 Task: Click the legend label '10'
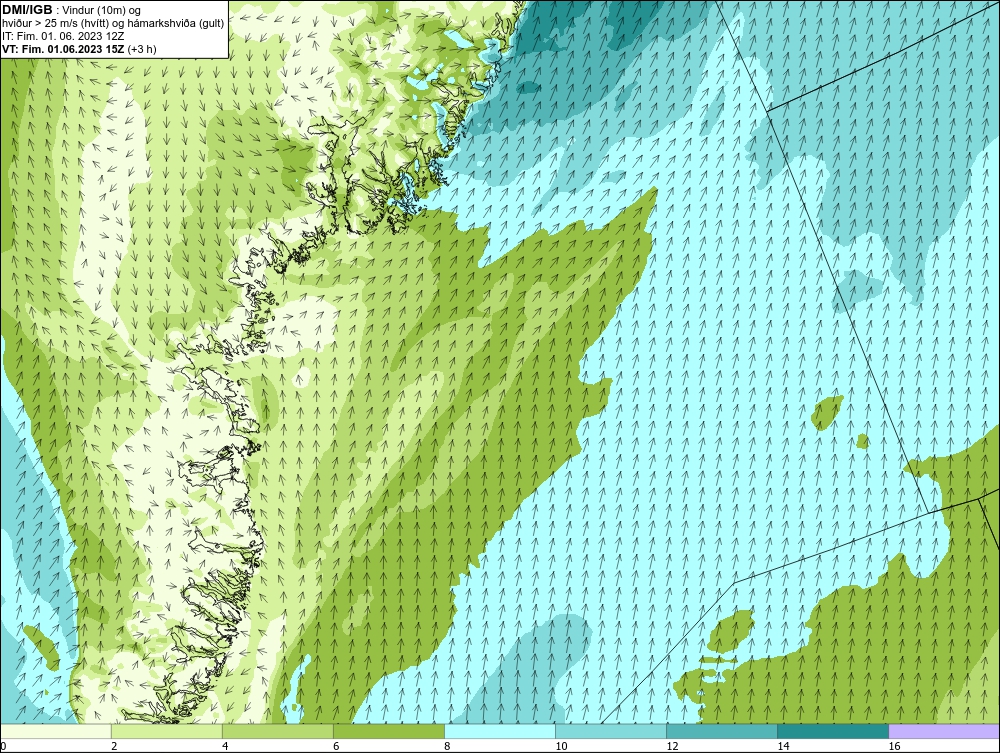click(561, 746)
